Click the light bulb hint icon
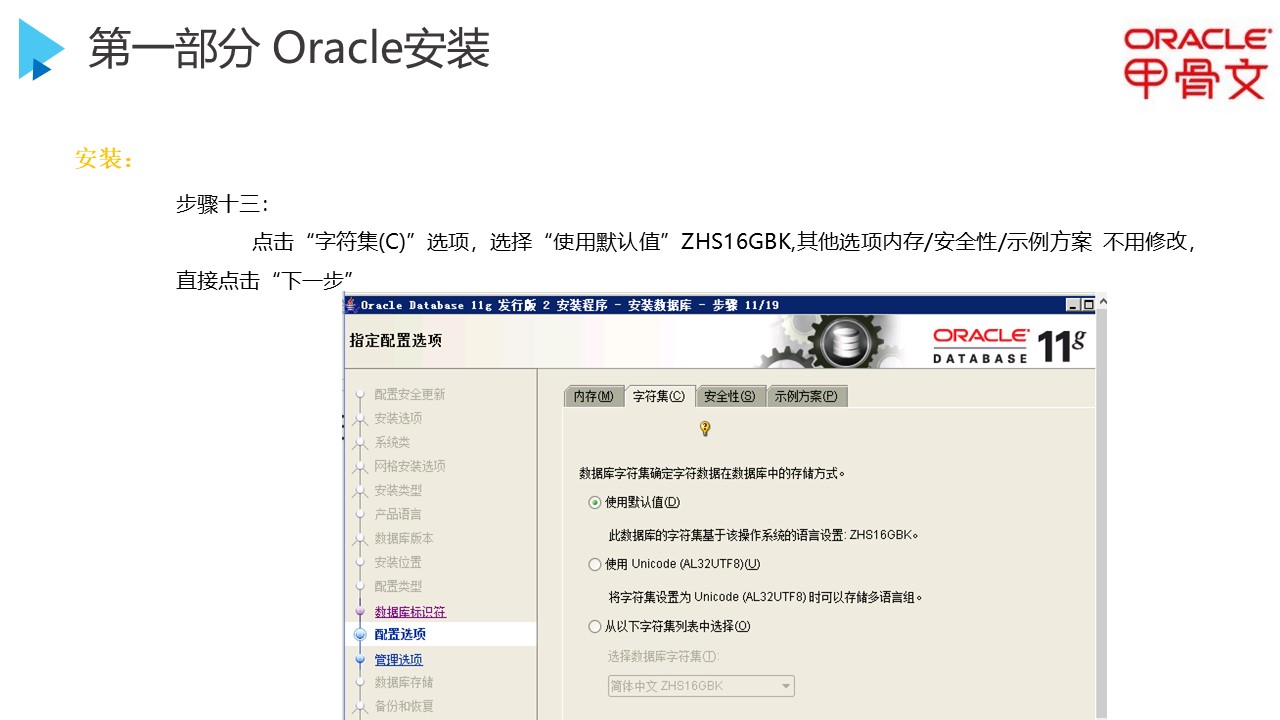The image size is (1280, 720). click(x=705, y=428)
